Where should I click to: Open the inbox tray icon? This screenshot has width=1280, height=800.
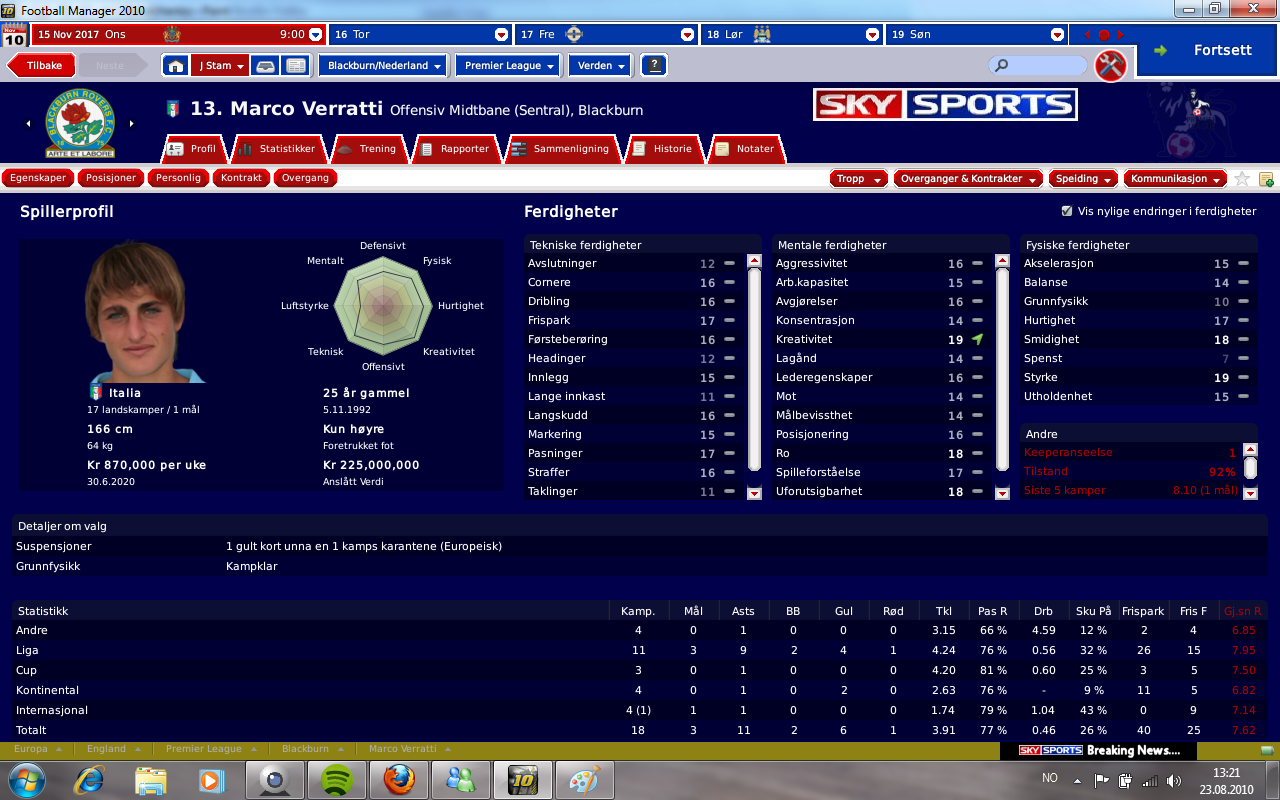coord(265,66)
